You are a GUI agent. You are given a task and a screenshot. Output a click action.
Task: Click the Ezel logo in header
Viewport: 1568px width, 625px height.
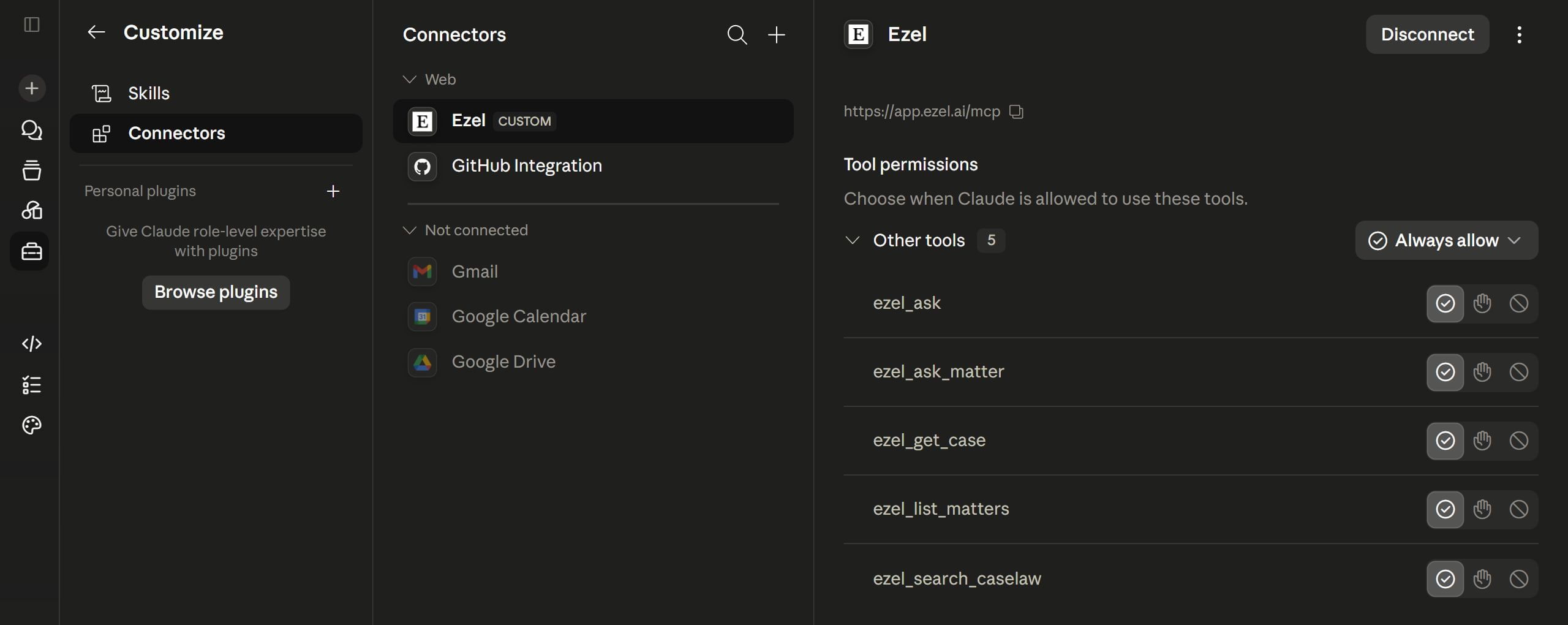tap(858, 34)
